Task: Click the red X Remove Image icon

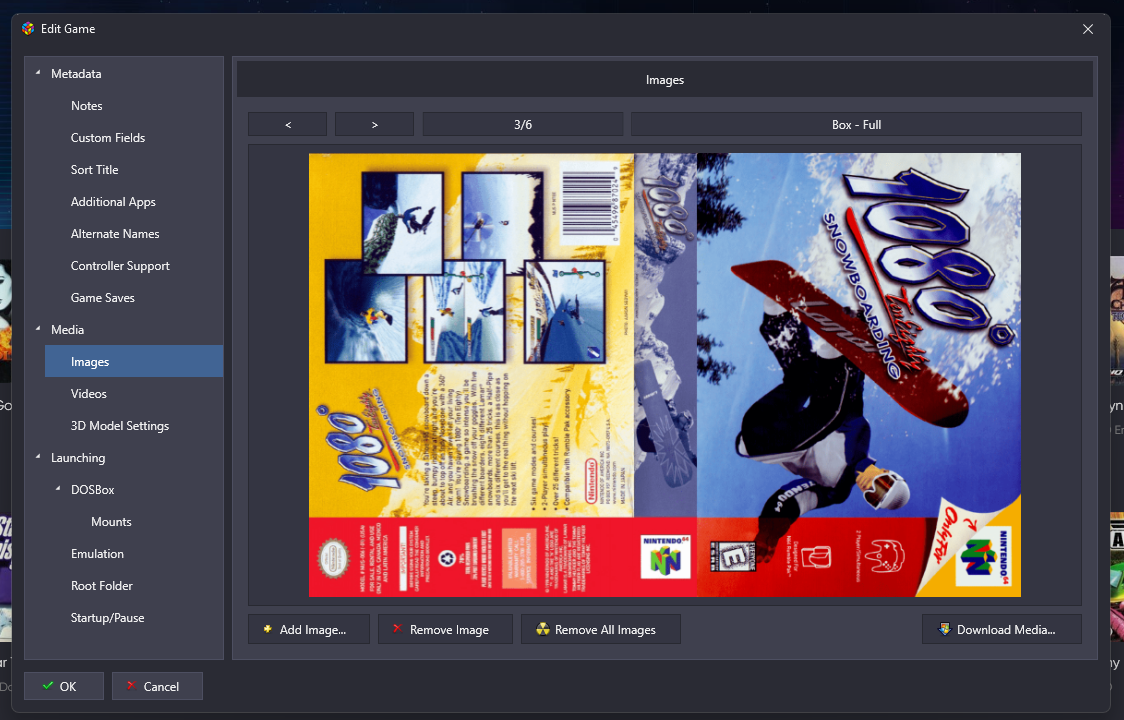Action: 397,629
